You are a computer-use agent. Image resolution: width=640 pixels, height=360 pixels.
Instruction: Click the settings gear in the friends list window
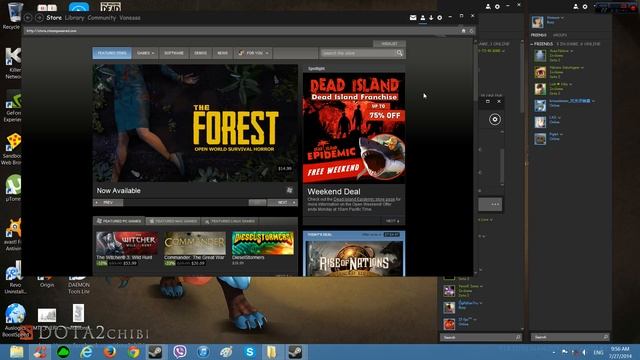point(585,7)
